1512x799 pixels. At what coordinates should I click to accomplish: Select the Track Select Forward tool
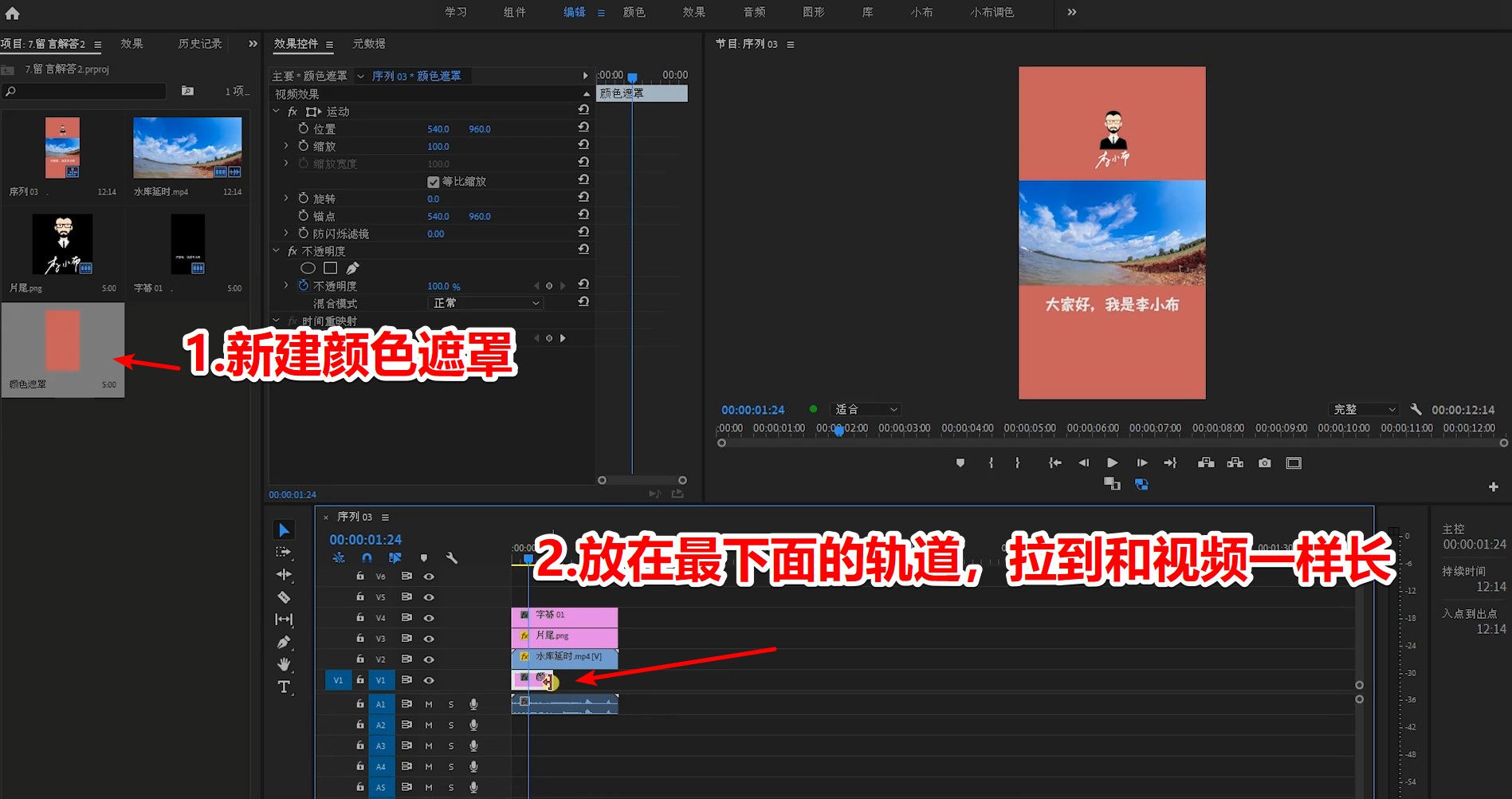click(x=284, y=552)
